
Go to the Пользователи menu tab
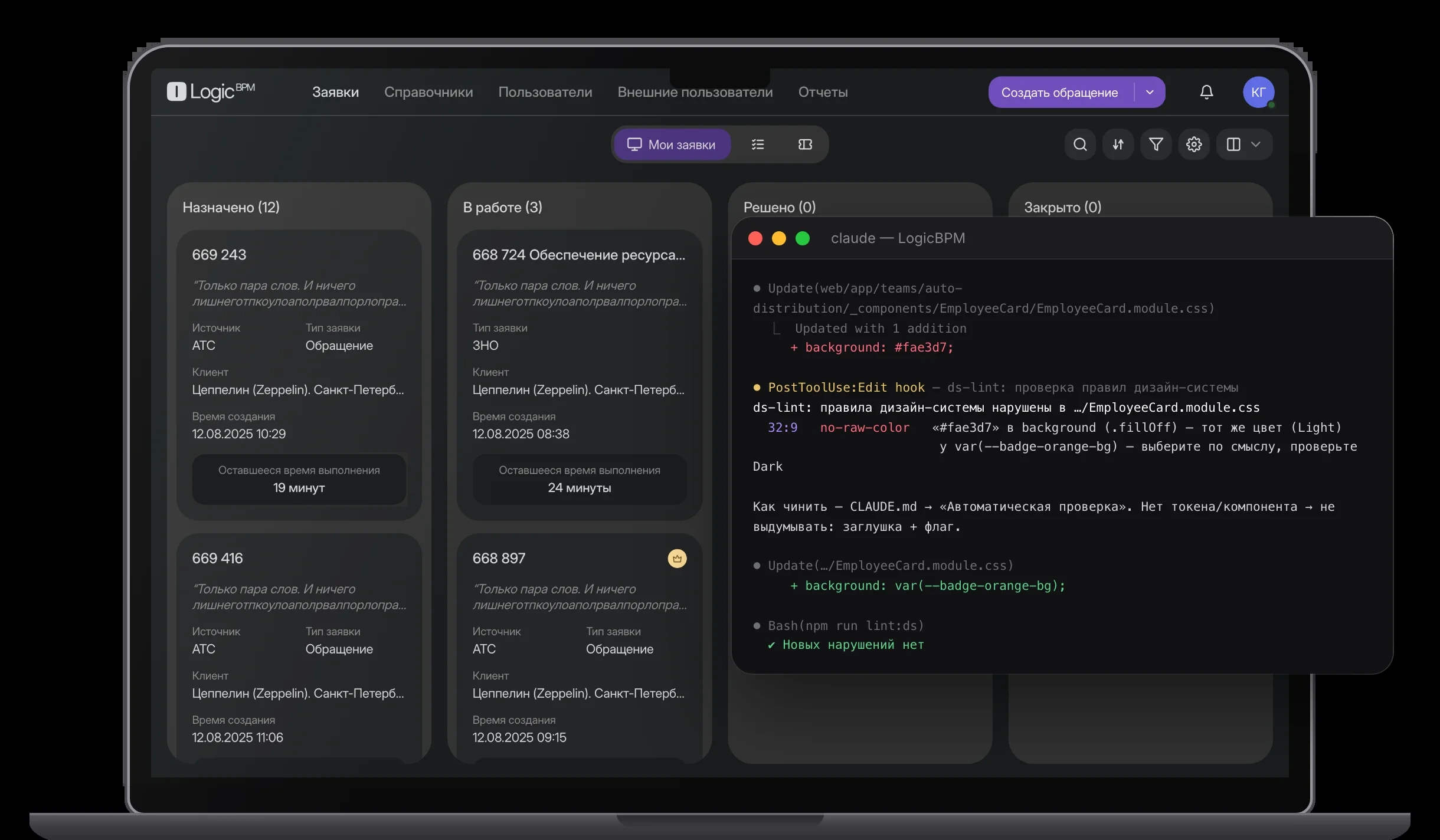pos(545,92)
